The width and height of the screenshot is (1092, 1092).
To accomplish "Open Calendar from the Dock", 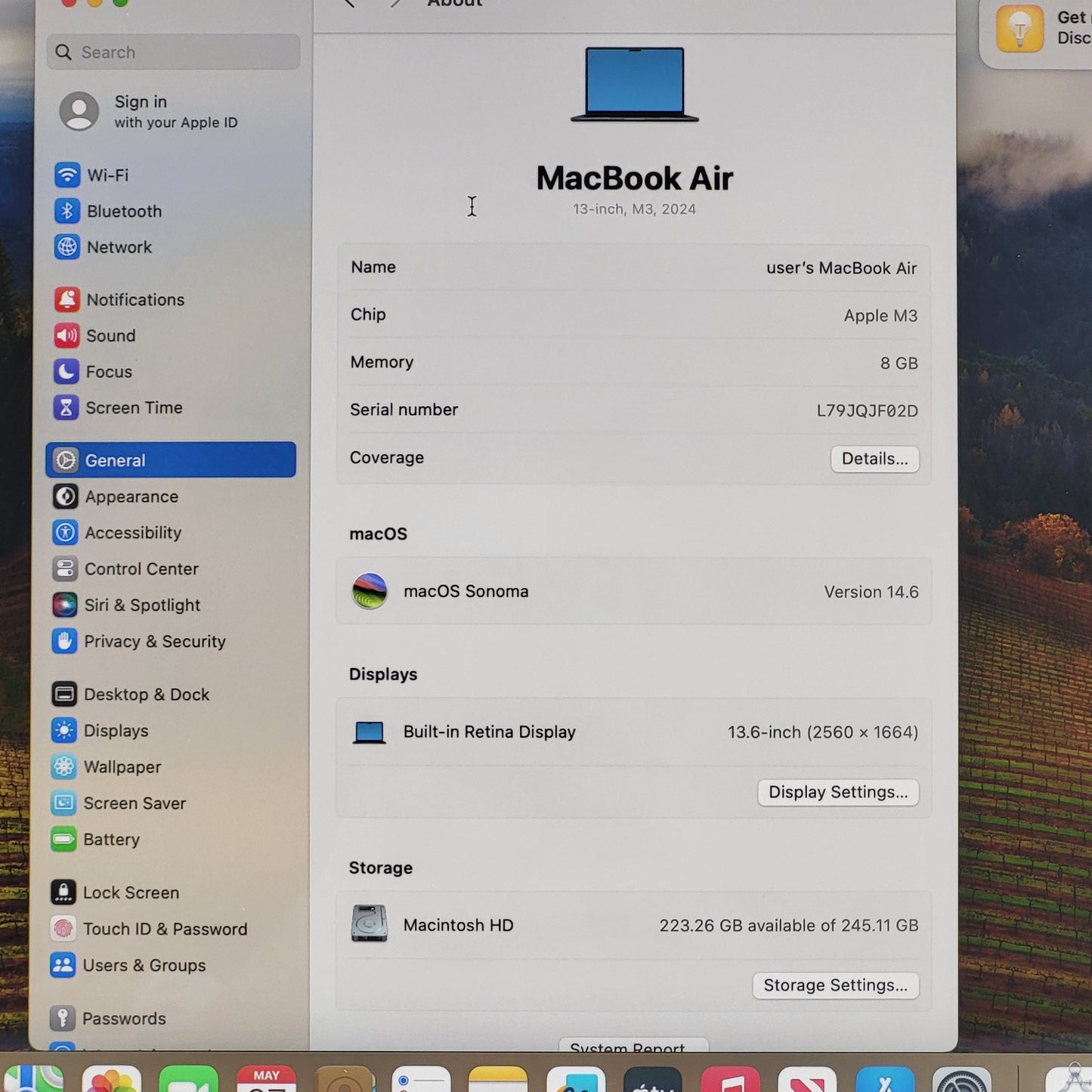I will pyautogui.click(x=267, y=1079).
